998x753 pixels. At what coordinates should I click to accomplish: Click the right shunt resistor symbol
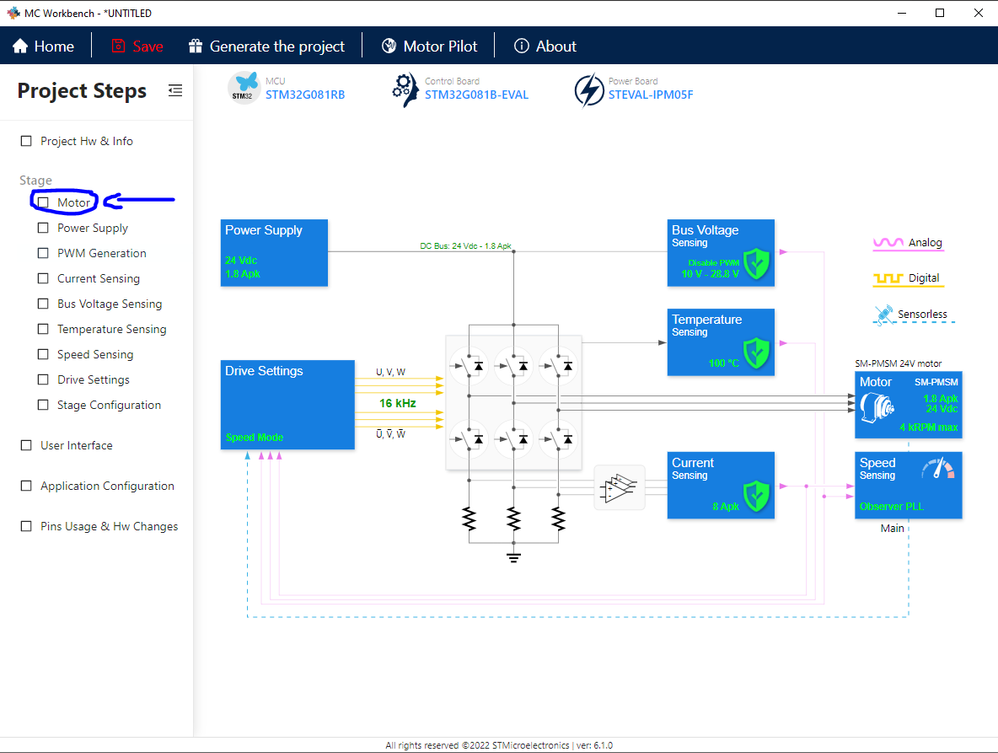pos(558,519)
